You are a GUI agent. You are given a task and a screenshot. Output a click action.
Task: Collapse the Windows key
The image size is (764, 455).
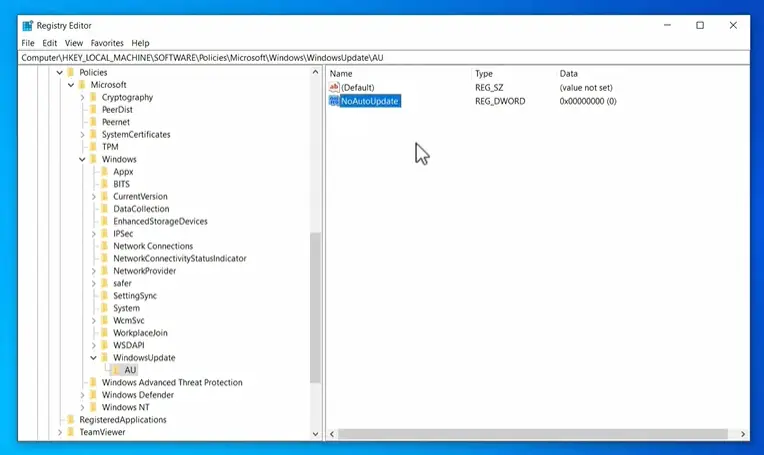tap(82, 159)
